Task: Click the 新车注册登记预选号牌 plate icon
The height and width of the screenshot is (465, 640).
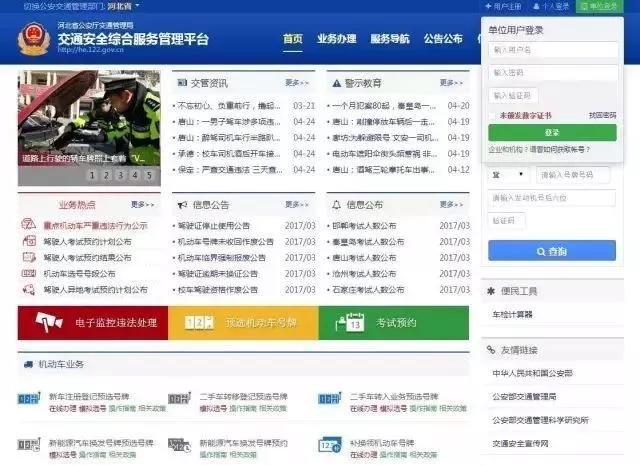Action: pos(29,398)
